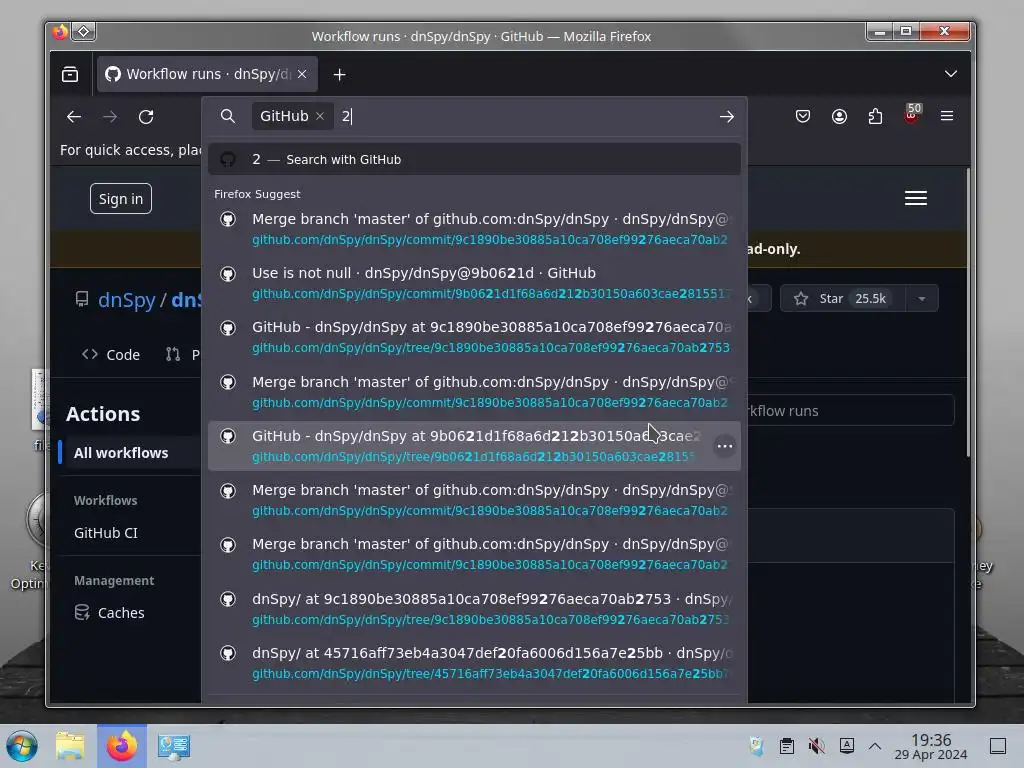Click the forward navigation arrow
This screenshot has height=768, width=1024.
110,116
